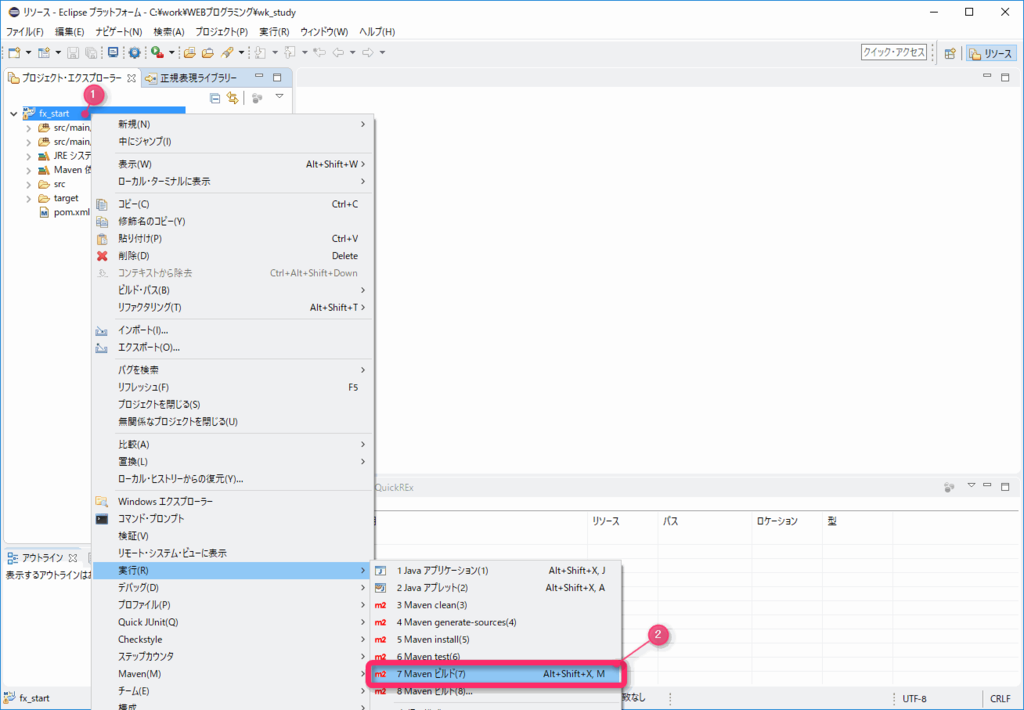1024x710 pixels.
Task: Open dropdown arrow next to Search flashlight
Action: (x=241, y=52)
